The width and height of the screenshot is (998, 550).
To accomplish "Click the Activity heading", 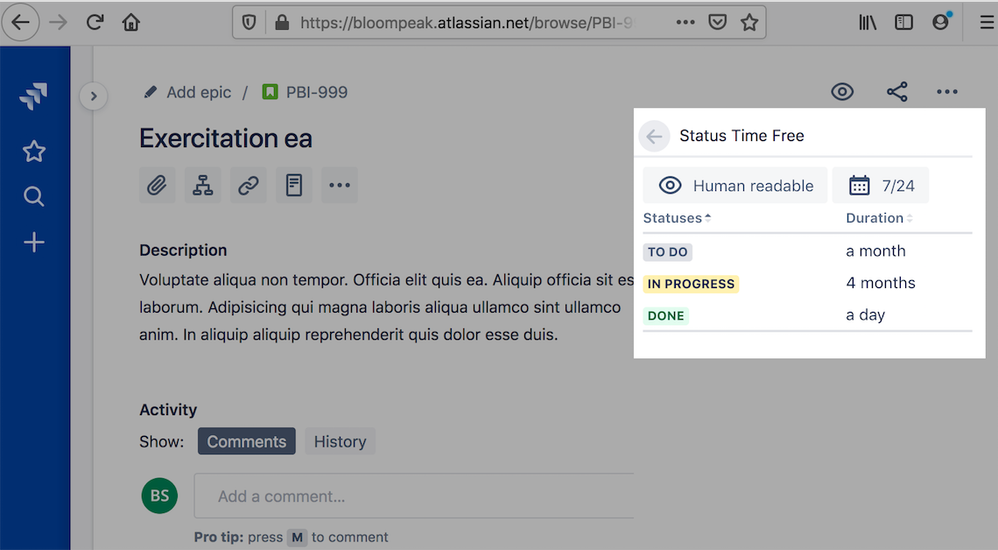I will point(168,409).
